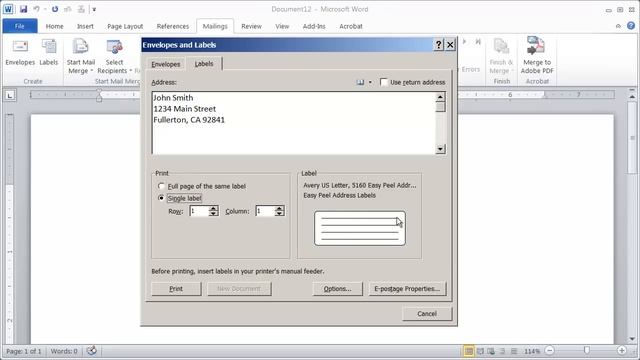Switch to Outline view icon

[502, 351]
